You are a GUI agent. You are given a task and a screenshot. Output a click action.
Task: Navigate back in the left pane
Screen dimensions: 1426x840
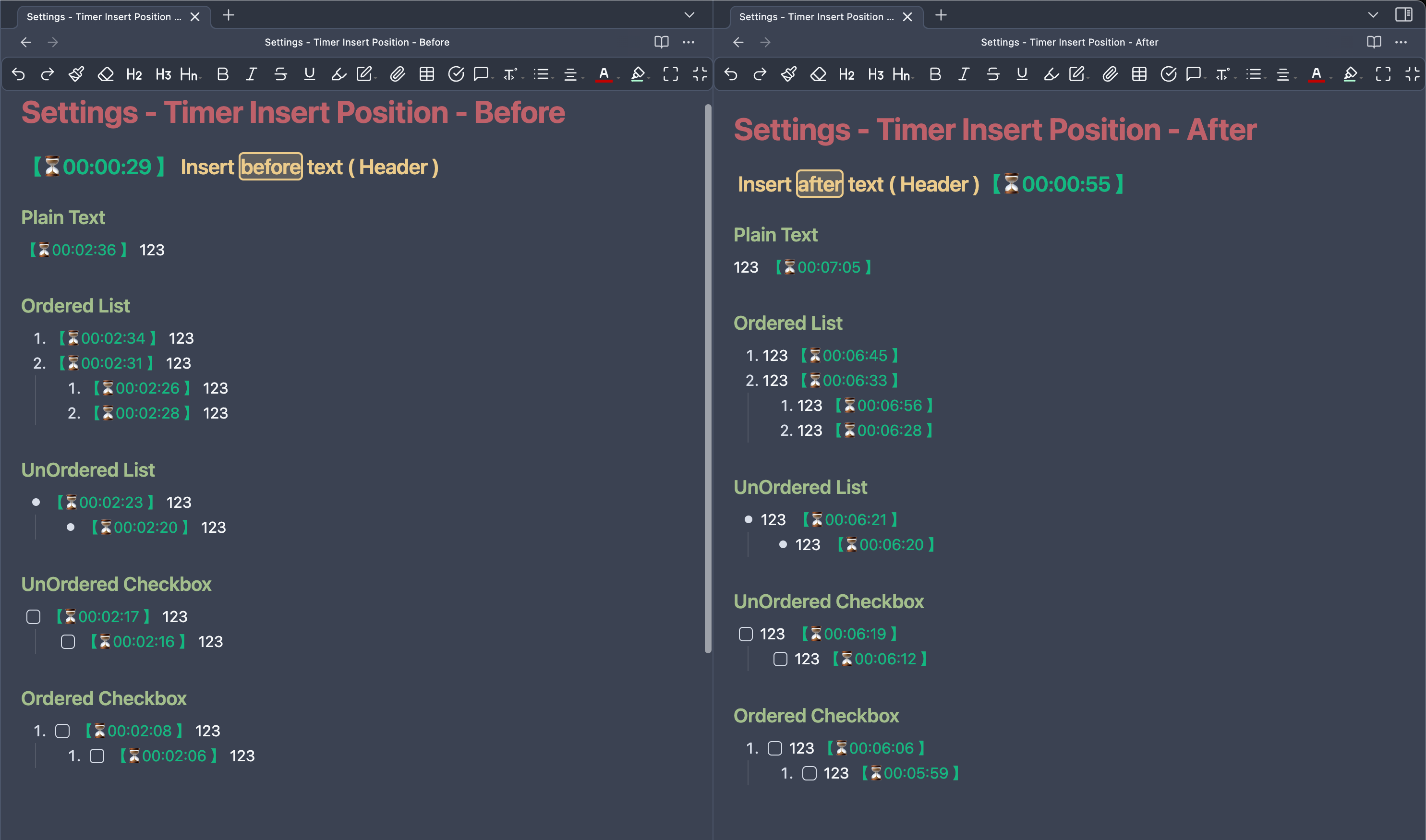(x=26, y=42)
